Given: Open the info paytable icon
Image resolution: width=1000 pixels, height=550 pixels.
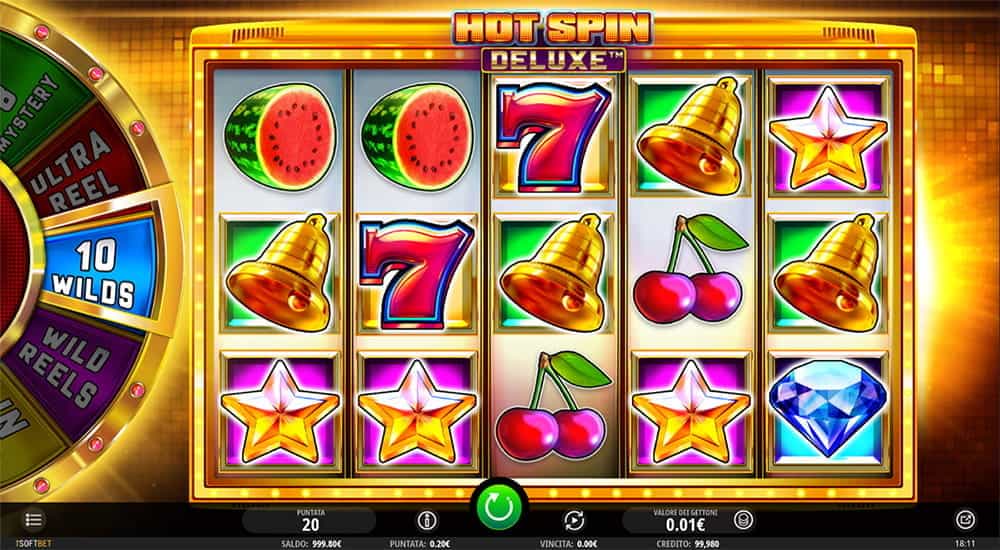Looking at the screenshot, I should pyautogui.click(x=427, y=520).
